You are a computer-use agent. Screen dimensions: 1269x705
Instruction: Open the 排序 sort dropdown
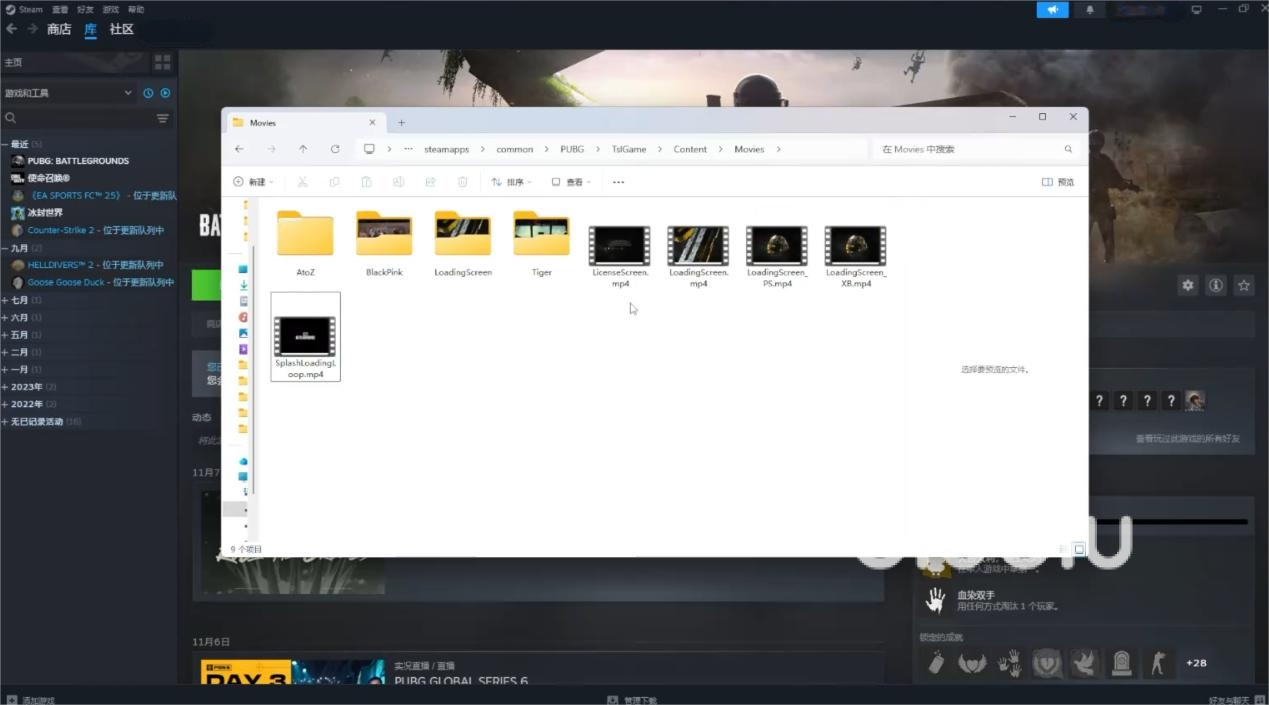511,182
